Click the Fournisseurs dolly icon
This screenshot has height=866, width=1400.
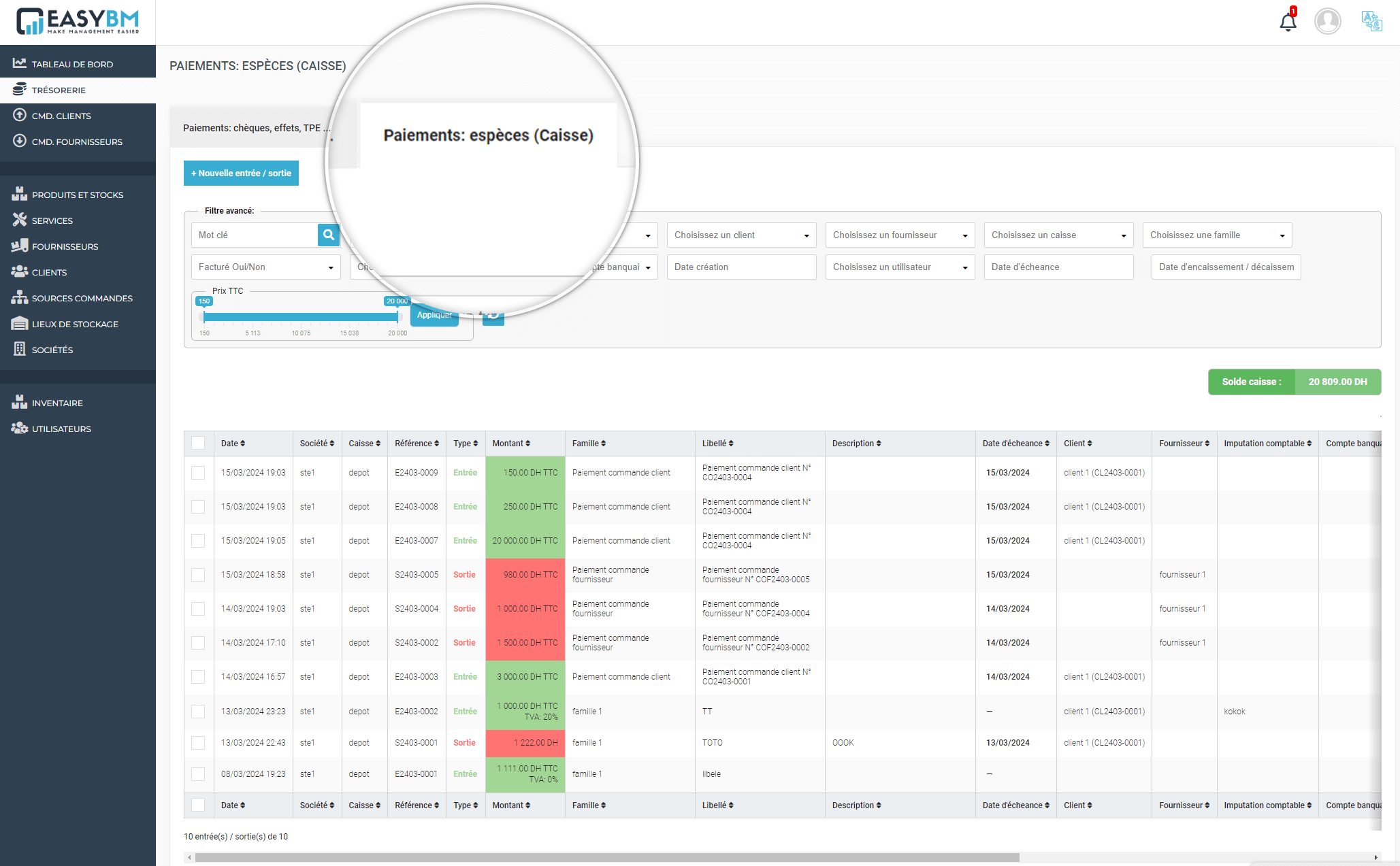tap(20, 246)
